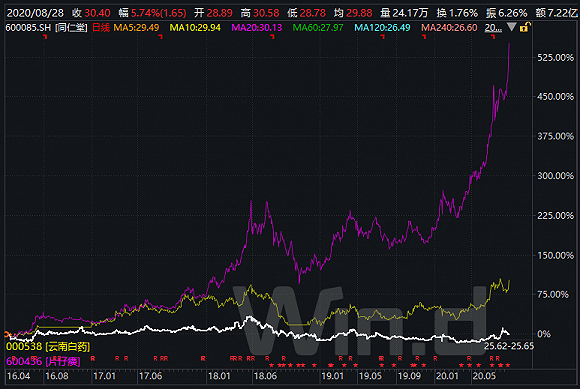This screenshot has height=389, width=580.
Task: Click the 150.00% axis label
Action: pyautogui.click(x=556, y=256)
